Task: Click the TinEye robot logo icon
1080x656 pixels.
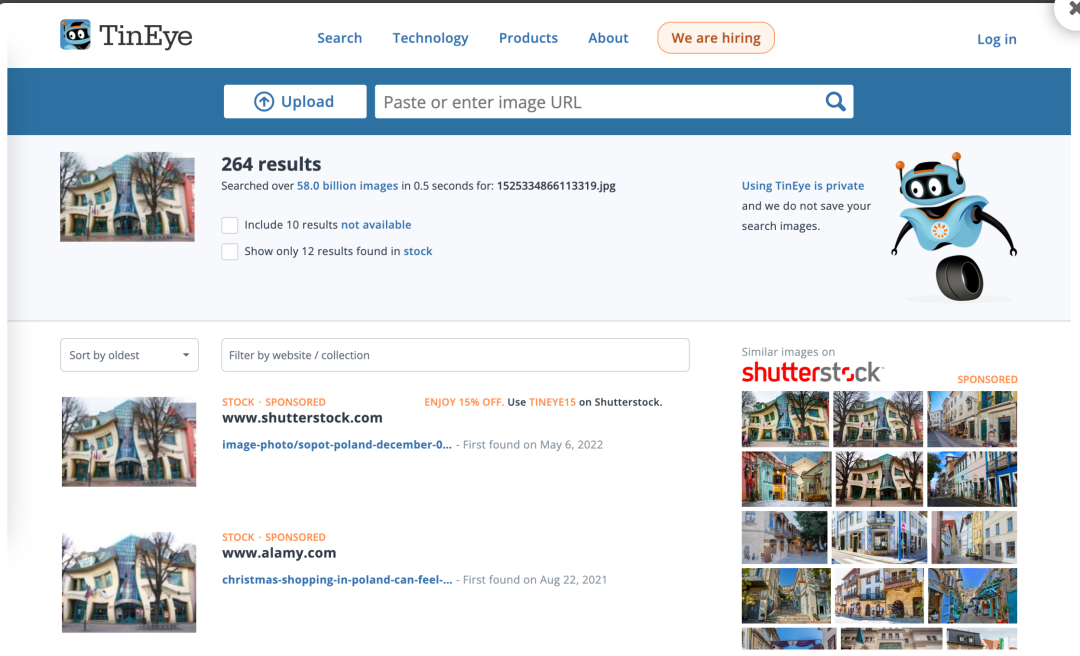Action: tap(75, 35)
